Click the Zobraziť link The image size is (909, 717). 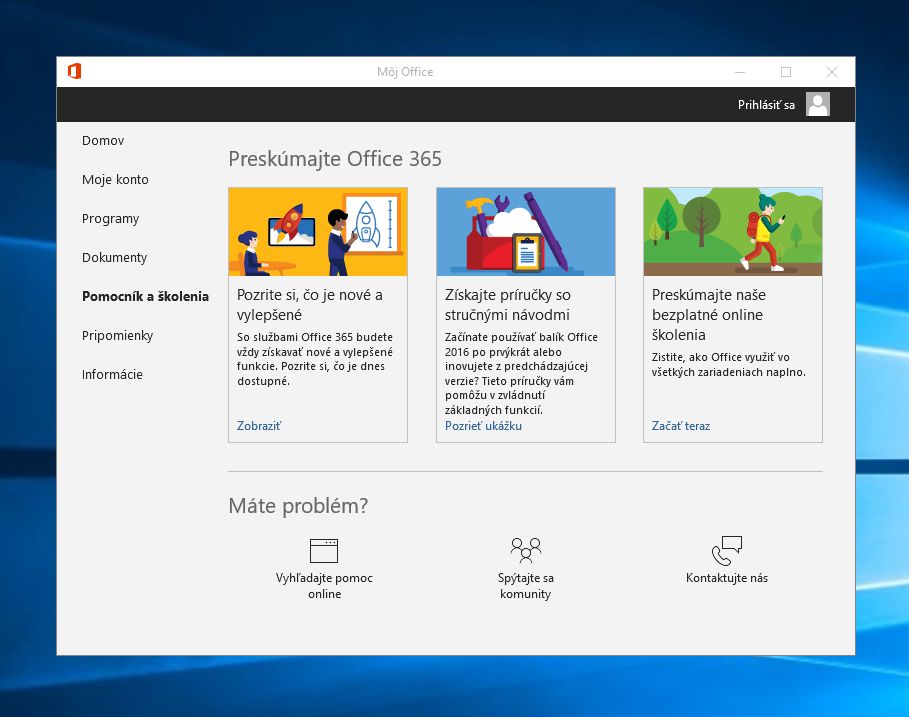pyautogui.click(x=259, y=425)
